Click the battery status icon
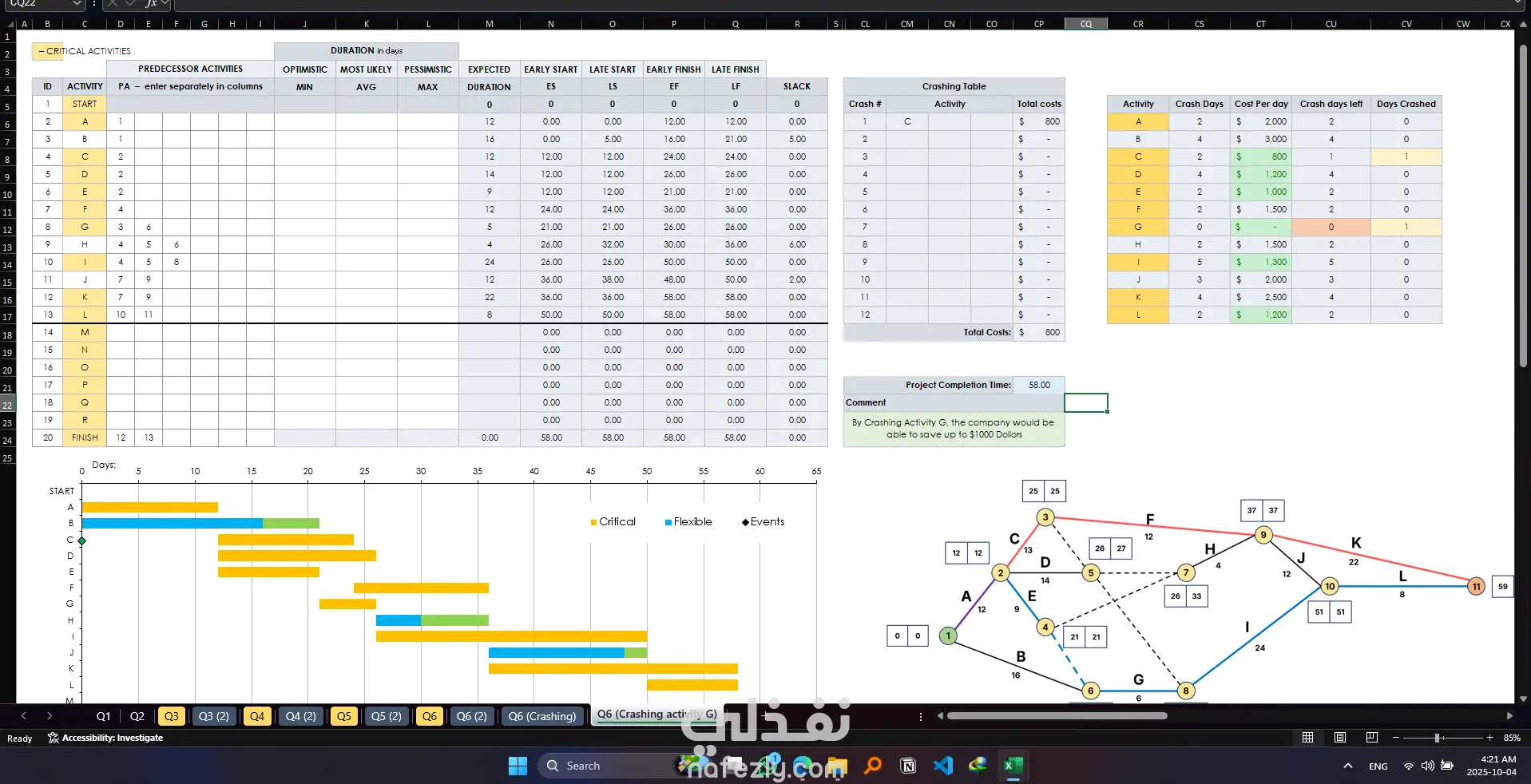The height and width of the screenshot is (784, 1531). (x=1447, y=766)
